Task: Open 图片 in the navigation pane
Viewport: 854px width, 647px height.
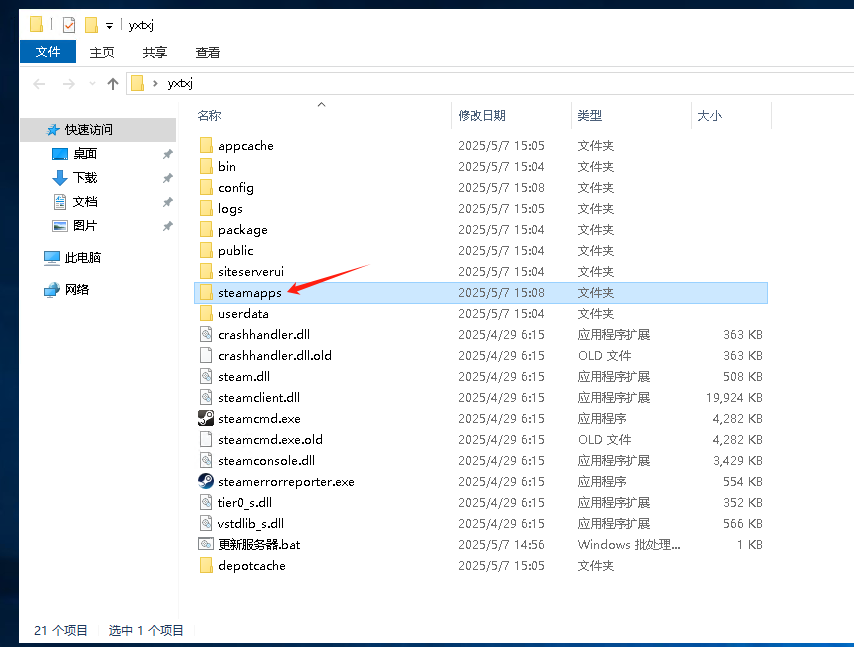Action: (x=85, y=225)
